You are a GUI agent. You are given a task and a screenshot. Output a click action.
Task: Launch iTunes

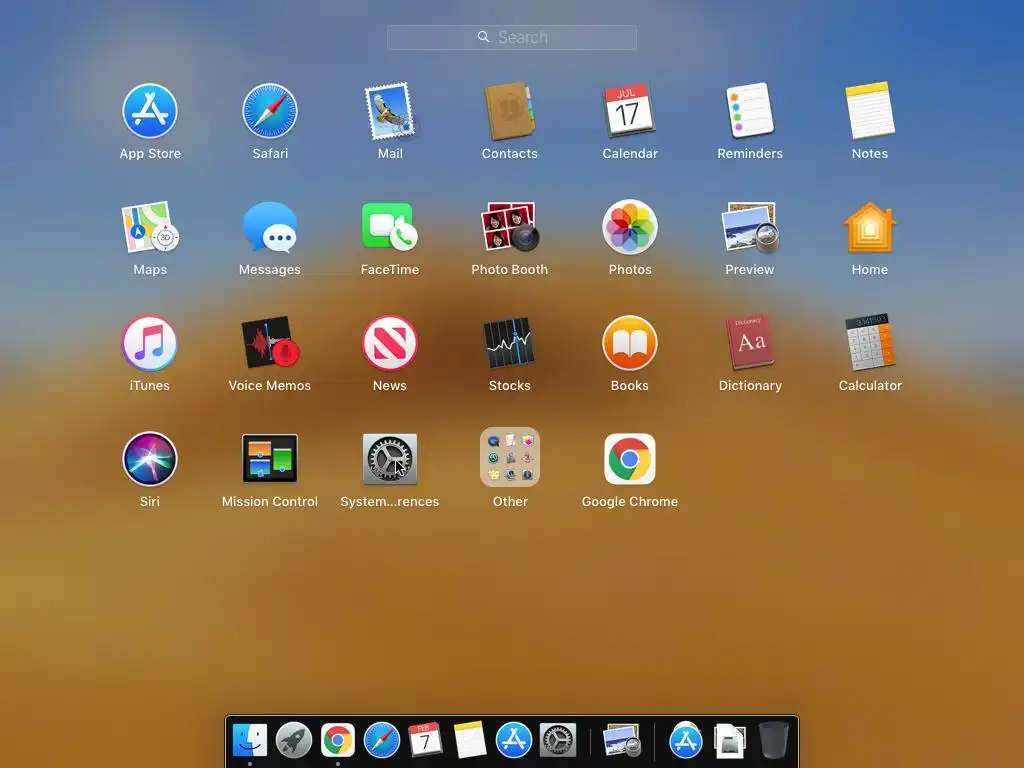pos(150,343)
